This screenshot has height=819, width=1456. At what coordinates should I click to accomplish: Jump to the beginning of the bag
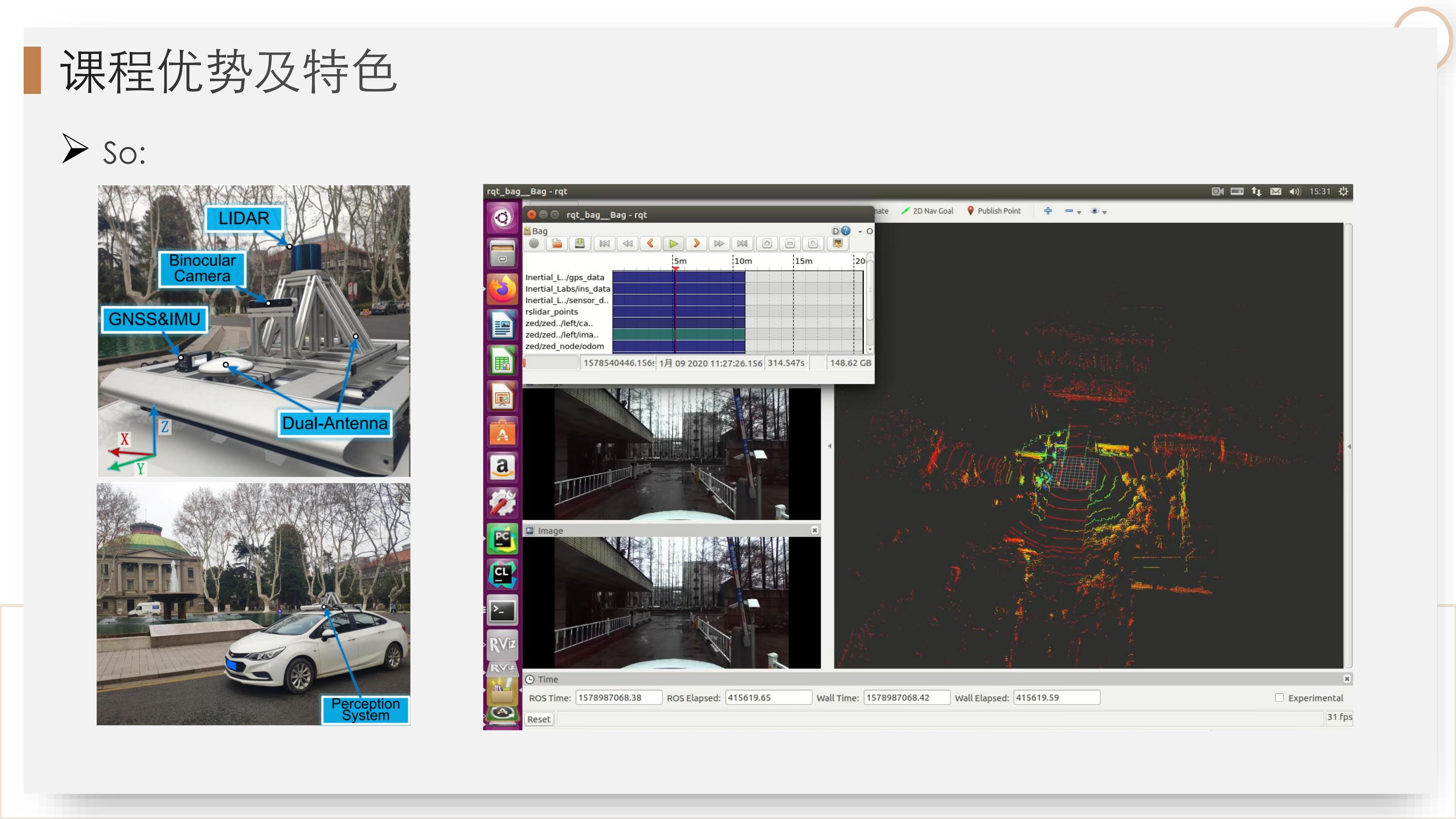tap(604, 244)
